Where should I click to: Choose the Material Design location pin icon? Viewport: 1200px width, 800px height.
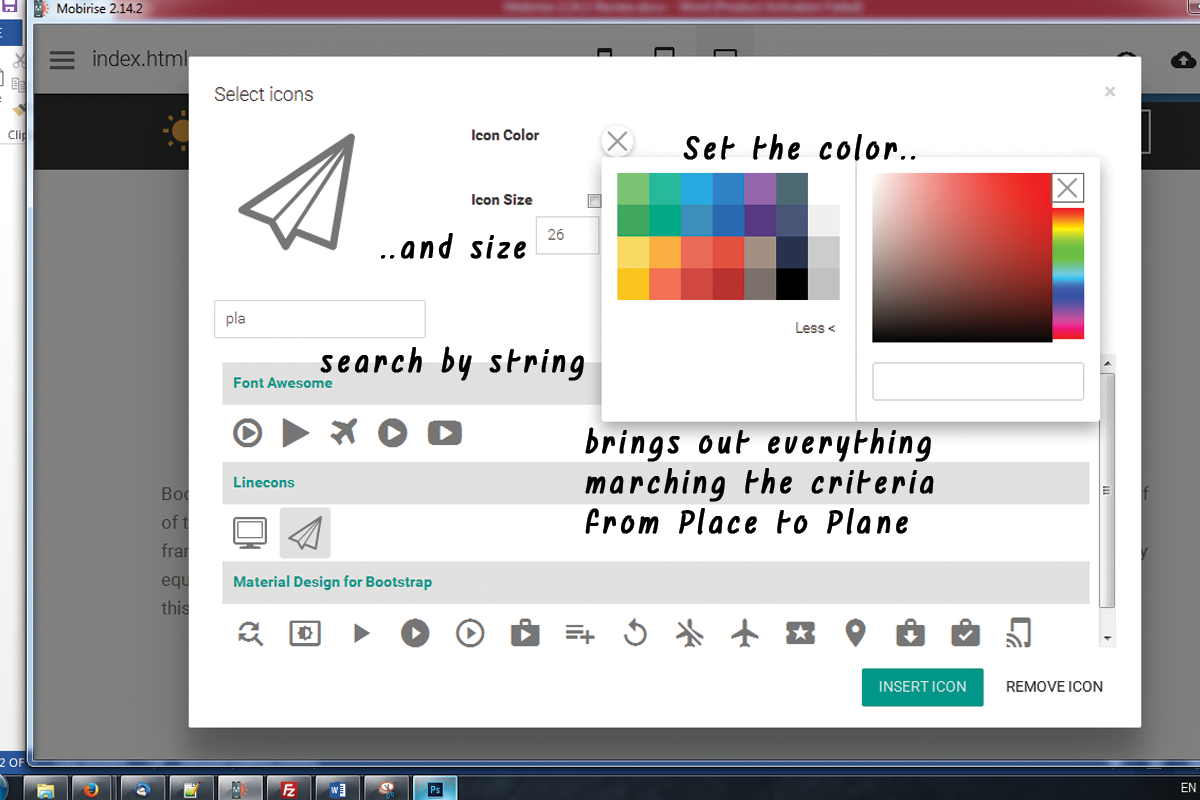[x=855, y=633]
